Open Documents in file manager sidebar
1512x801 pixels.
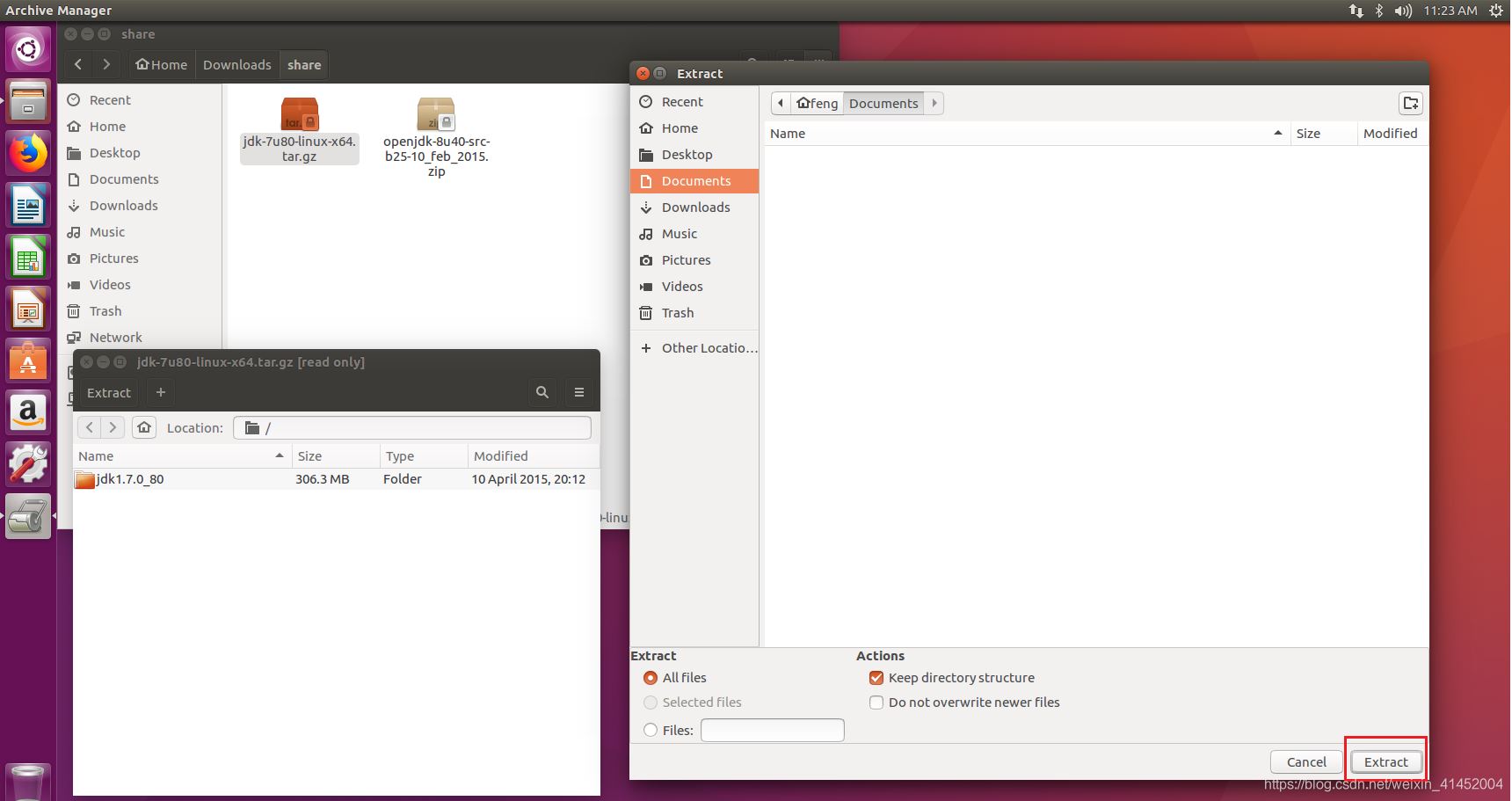[x=141, y=179]
